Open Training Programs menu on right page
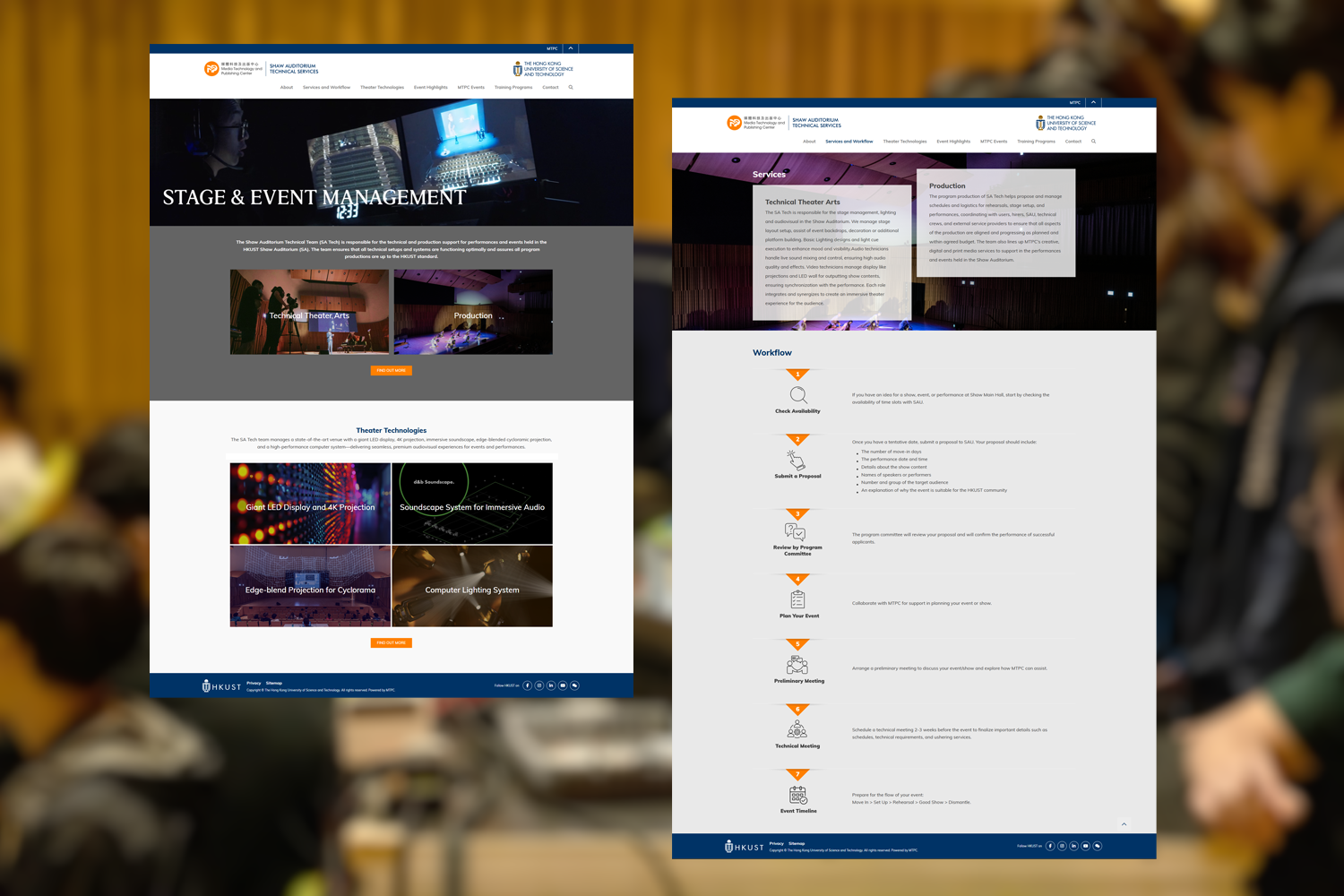The width and height of the screenshot is (1344, 896). coord(1036,142)
